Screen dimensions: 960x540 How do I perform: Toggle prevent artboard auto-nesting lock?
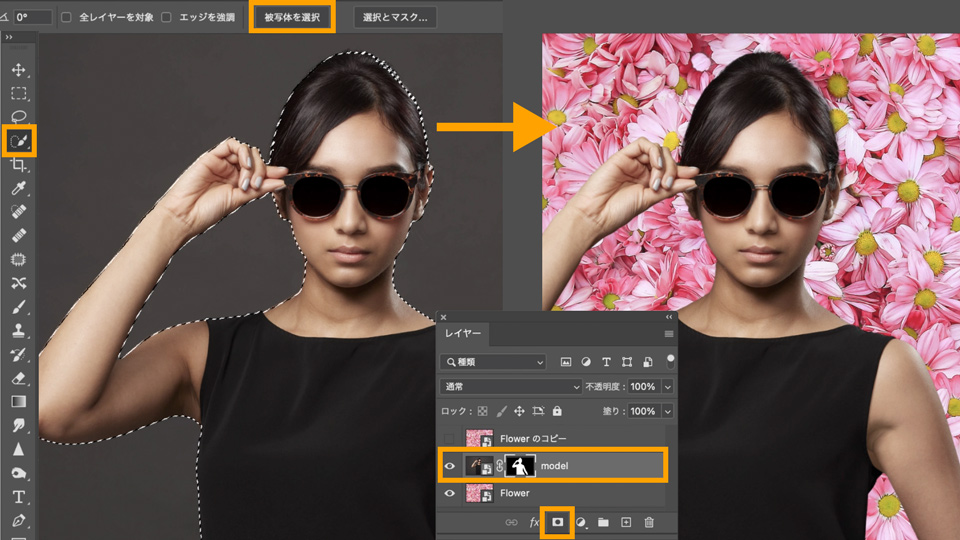(538, 411)
